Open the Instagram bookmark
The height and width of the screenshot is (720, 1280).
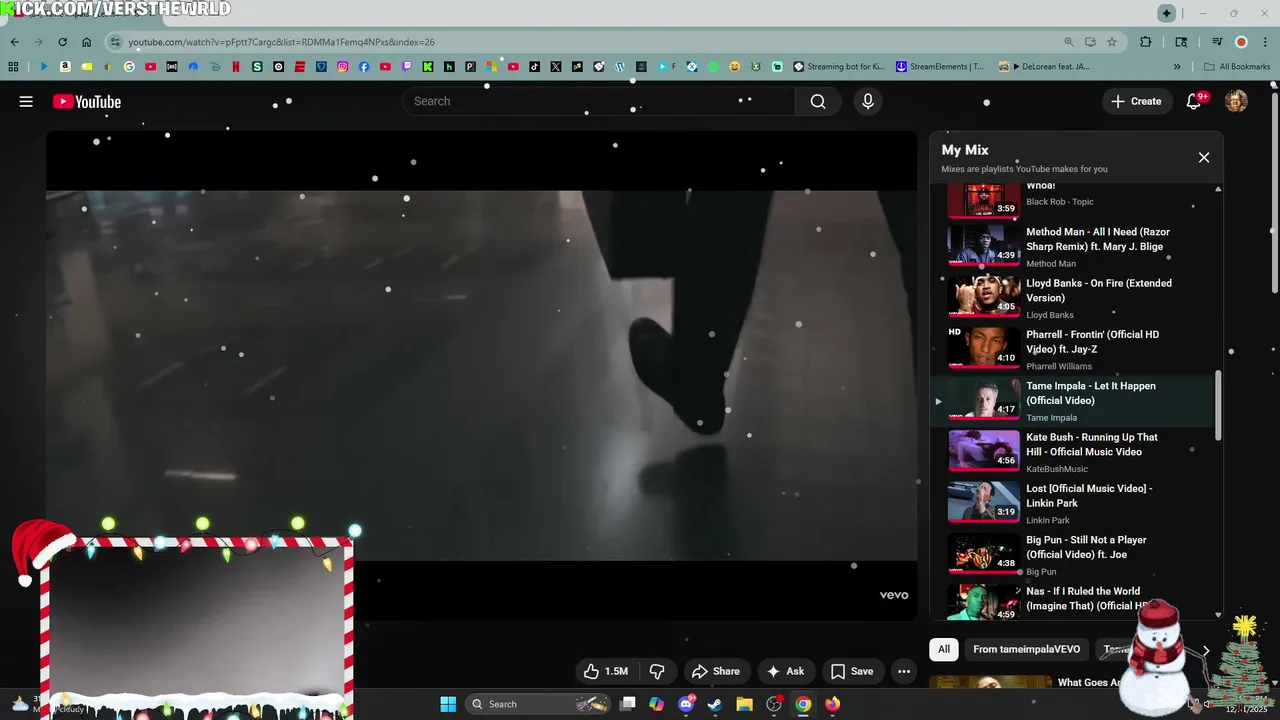point(342,67)
